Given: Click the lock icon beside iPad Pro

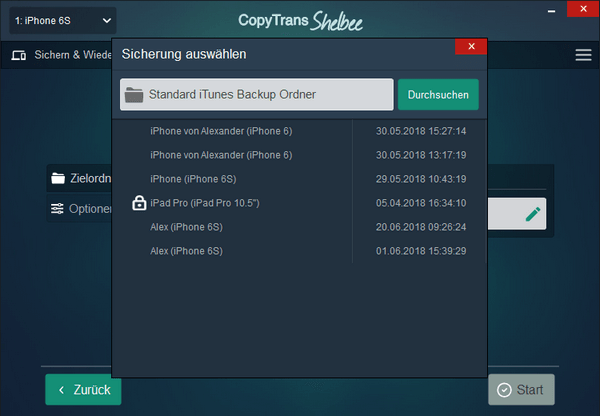Looking at the screenshot, I should pyautogui.click(x=139, y=203).
